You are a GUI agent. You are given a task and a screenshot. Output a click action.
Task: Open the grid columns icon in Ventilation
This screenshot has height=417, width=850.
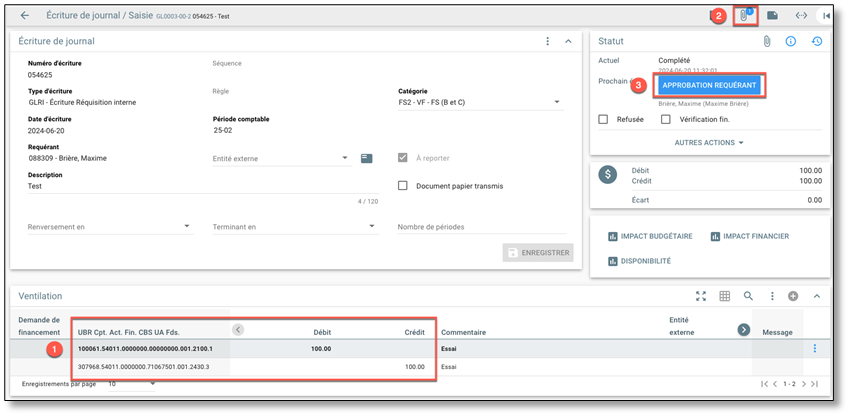(x=725, y=296)
